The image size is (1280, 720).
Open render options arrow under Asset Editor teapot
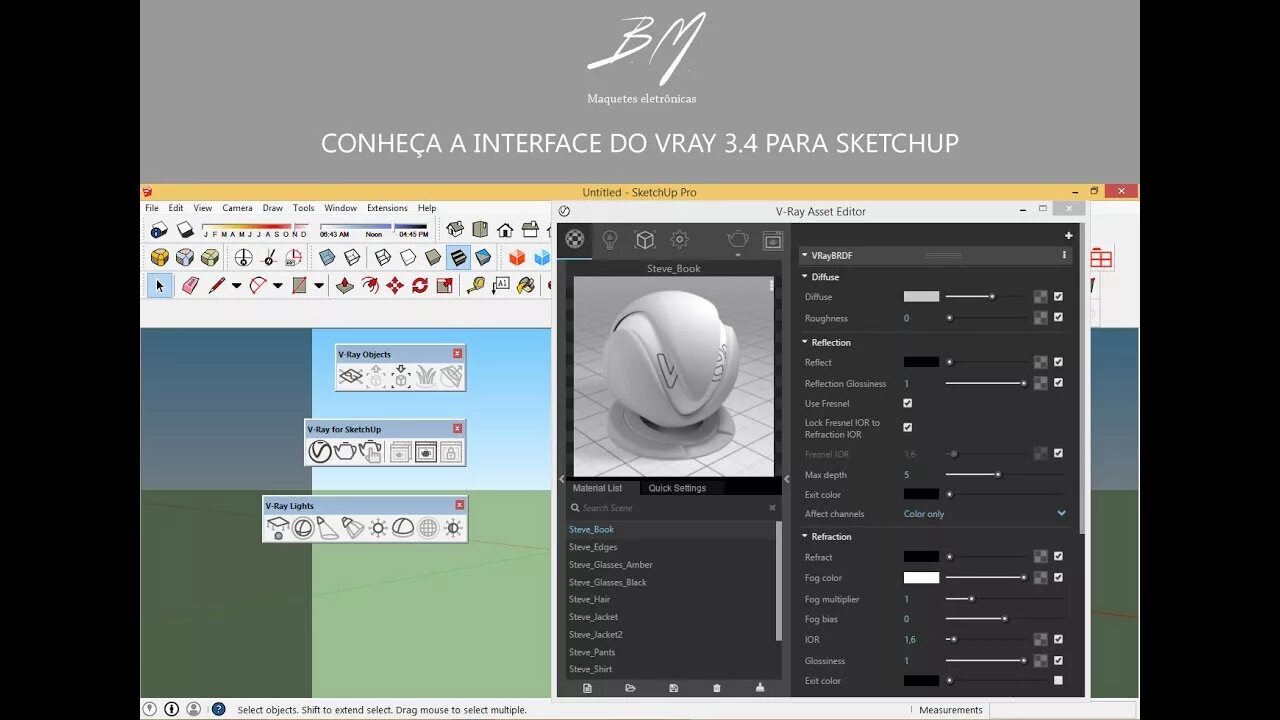[x=738, y=255]
